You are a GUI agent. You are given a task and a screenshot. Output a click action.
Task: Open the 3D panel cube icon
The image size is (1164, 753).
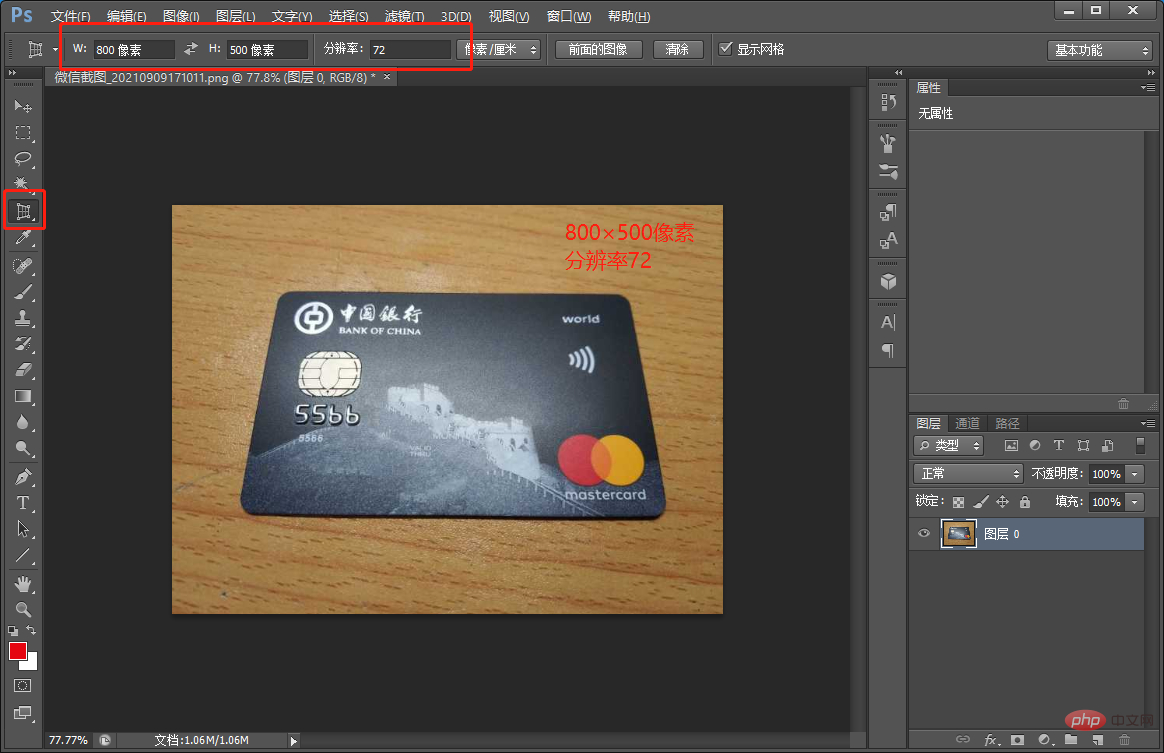point(888,281)
